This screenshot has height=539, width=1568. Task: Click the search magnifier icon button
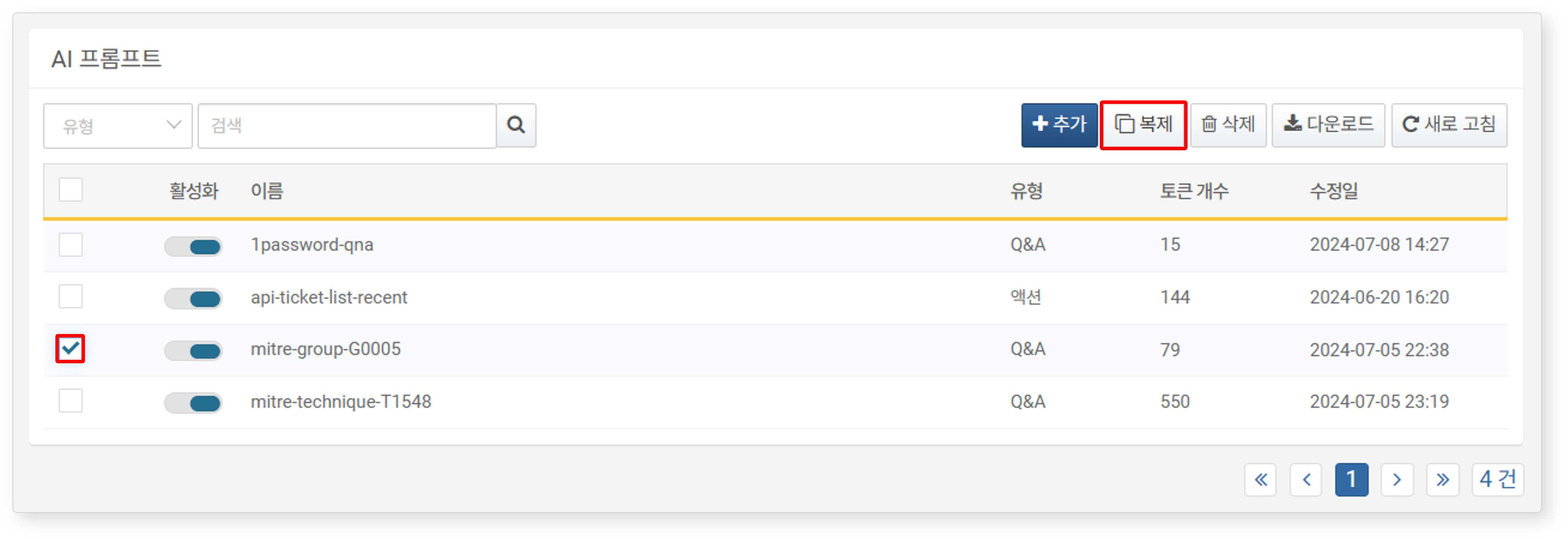pyautogui.click(x=516, y=126)
